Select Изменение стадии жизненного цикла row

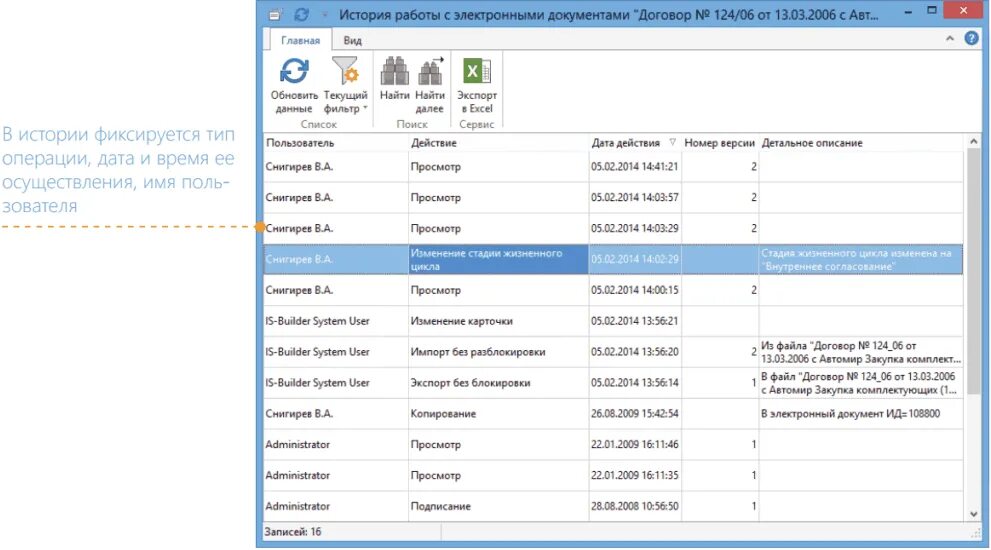613,259
